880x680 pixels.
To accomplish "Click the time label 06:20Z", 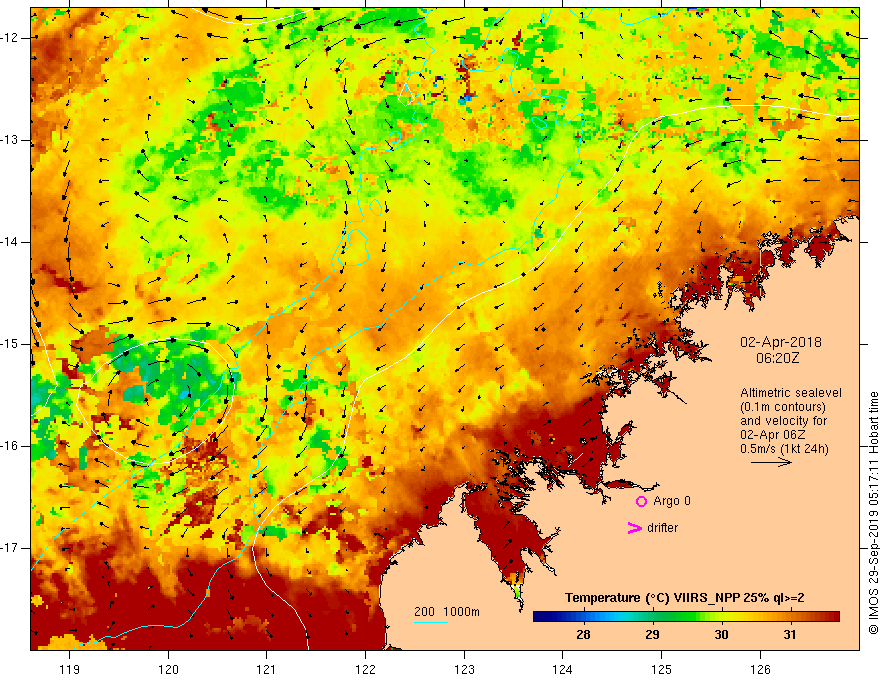I will point(777,358).
